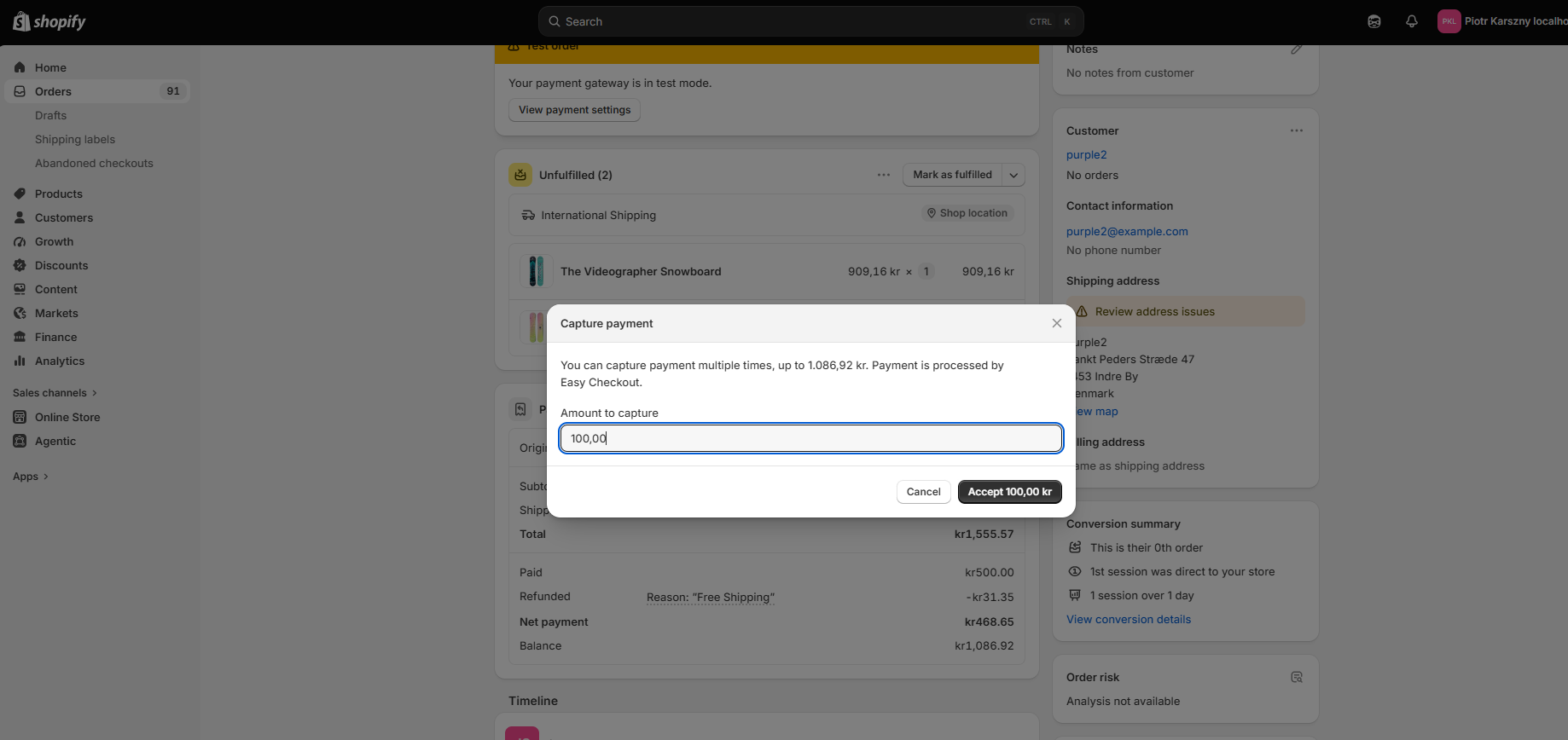Image resolution: width=1568 pixels, height=740 pixels.
Task: Open the purple2 customer link
Action: point(1086,154)
